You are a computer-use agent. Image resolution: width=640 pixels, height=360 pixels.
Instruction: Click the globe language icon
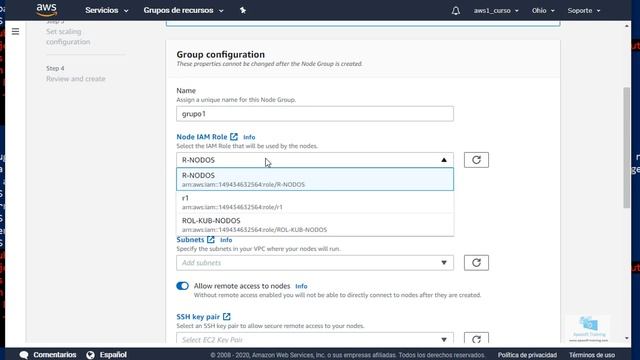[x=90, y=355]
